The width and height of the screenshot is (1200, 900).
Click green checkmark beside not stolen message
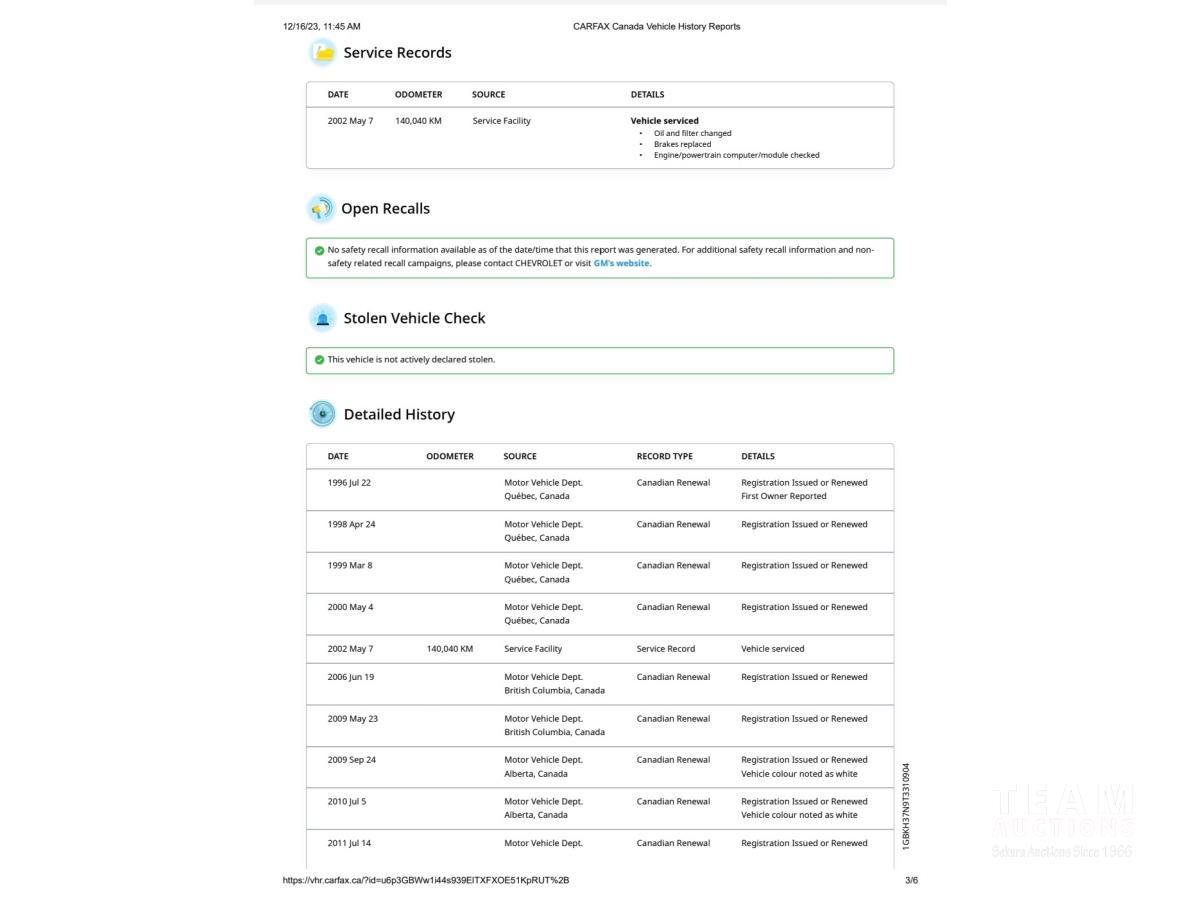[319, 360]
